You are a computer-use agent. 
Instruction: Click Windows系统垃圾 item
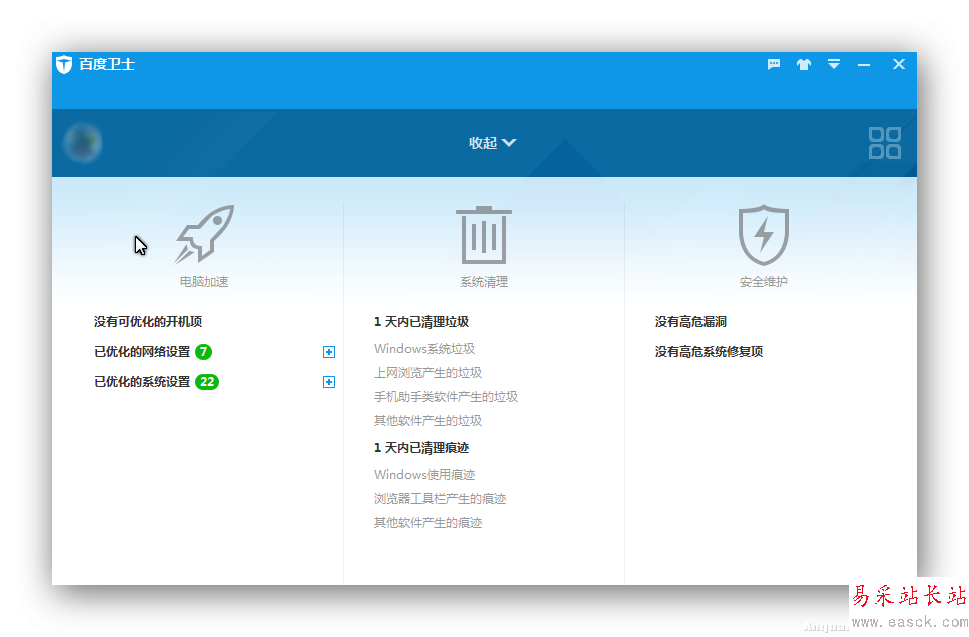point(425,348)
